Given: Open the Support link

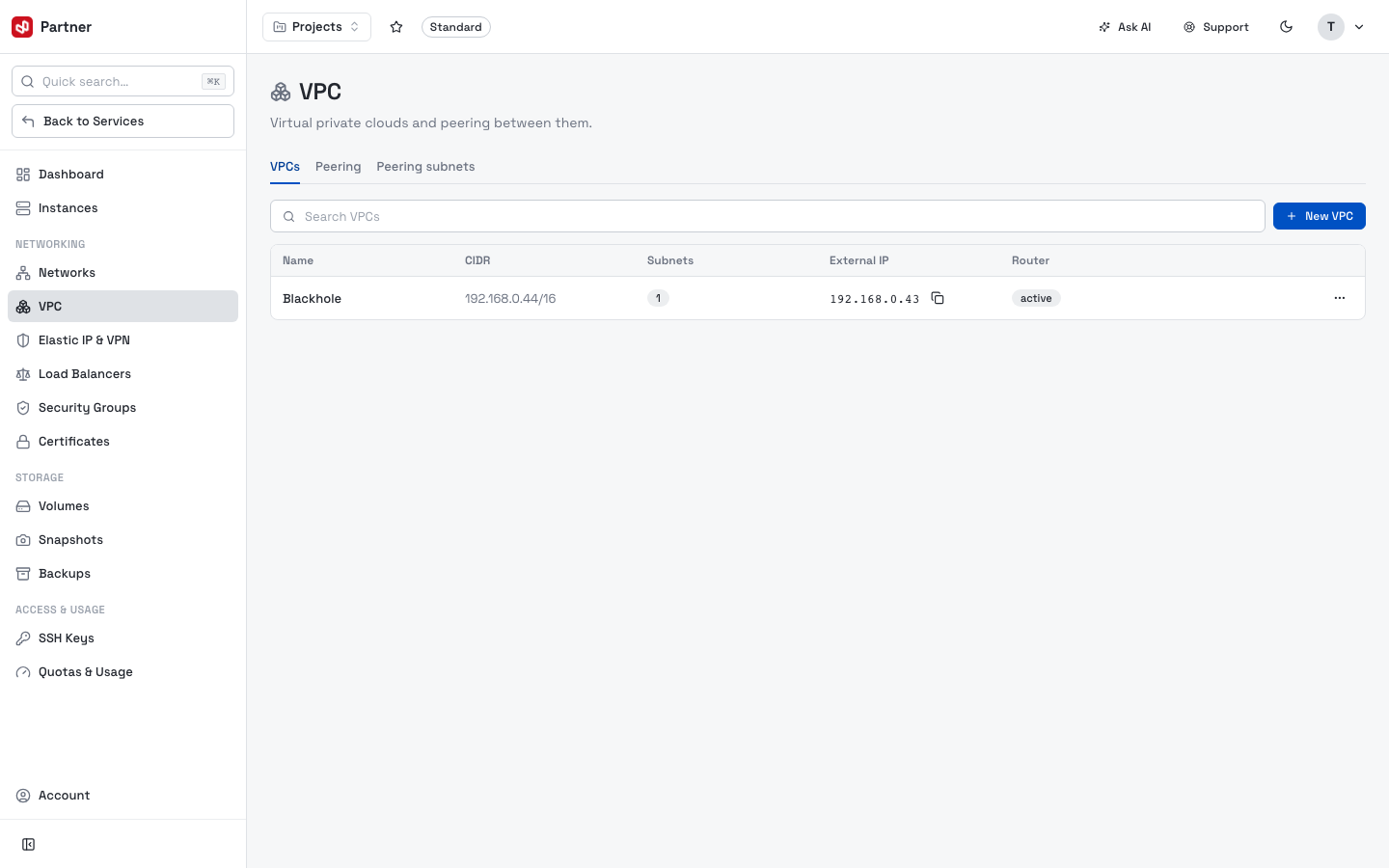Looking at the screenshot, I should (1216, 27).
